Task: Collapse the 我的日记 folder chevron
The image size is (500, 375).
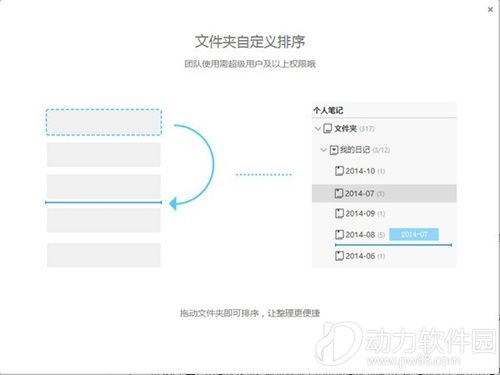Action: pyautogui.click(x=323, y=150)
